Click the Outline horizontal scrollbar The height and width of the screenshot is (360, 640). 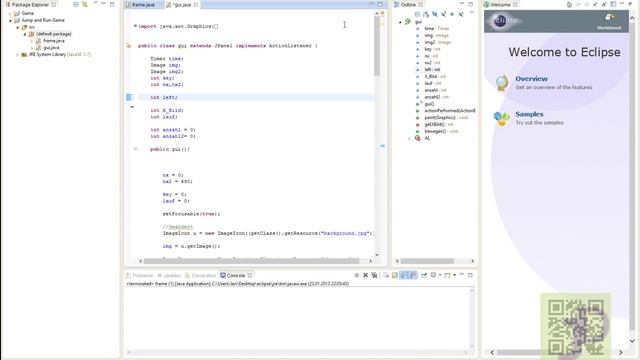pos(427,261)
